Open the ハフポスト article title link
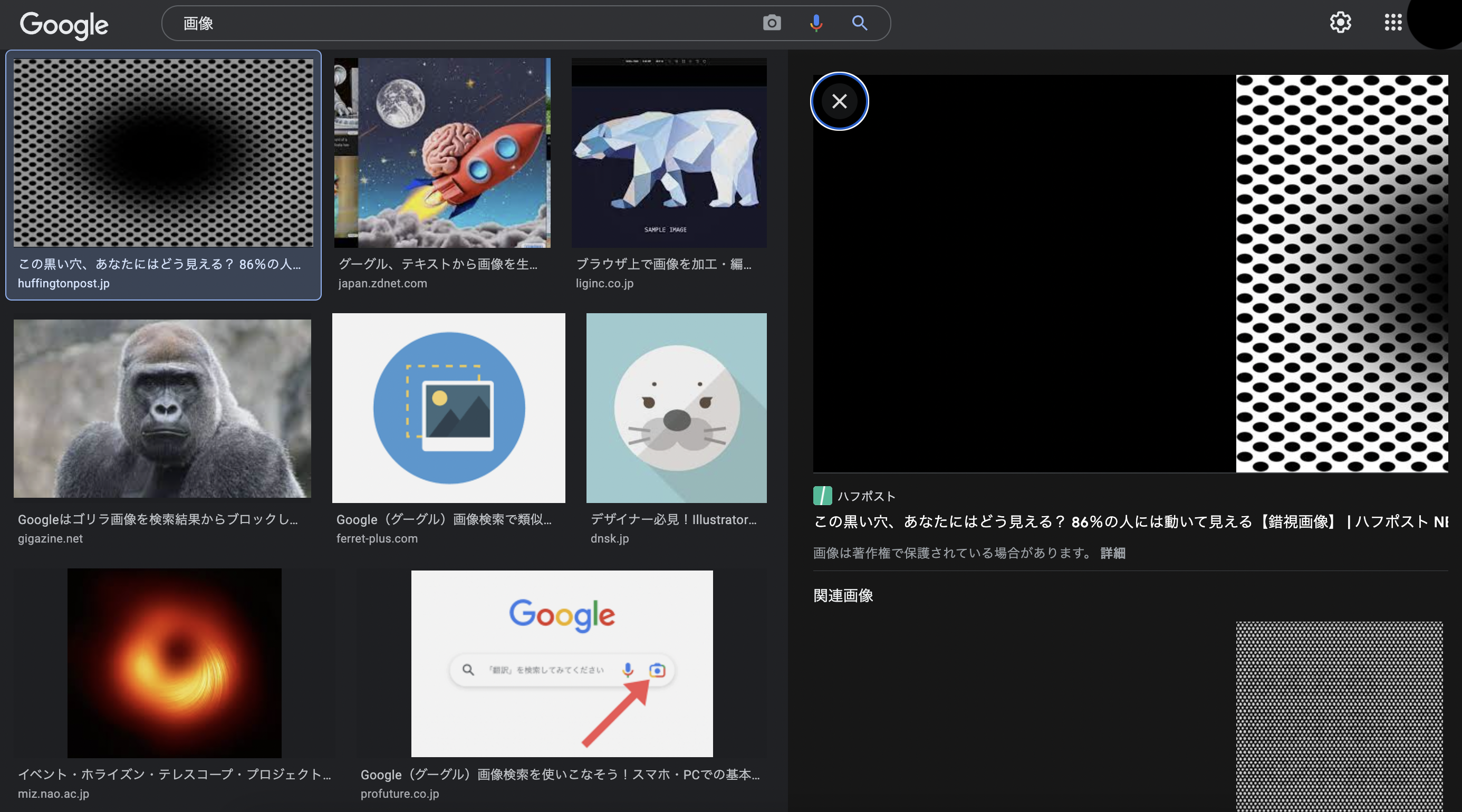This screenshot has height=812, width=1462. click(x=1129, y=522)
